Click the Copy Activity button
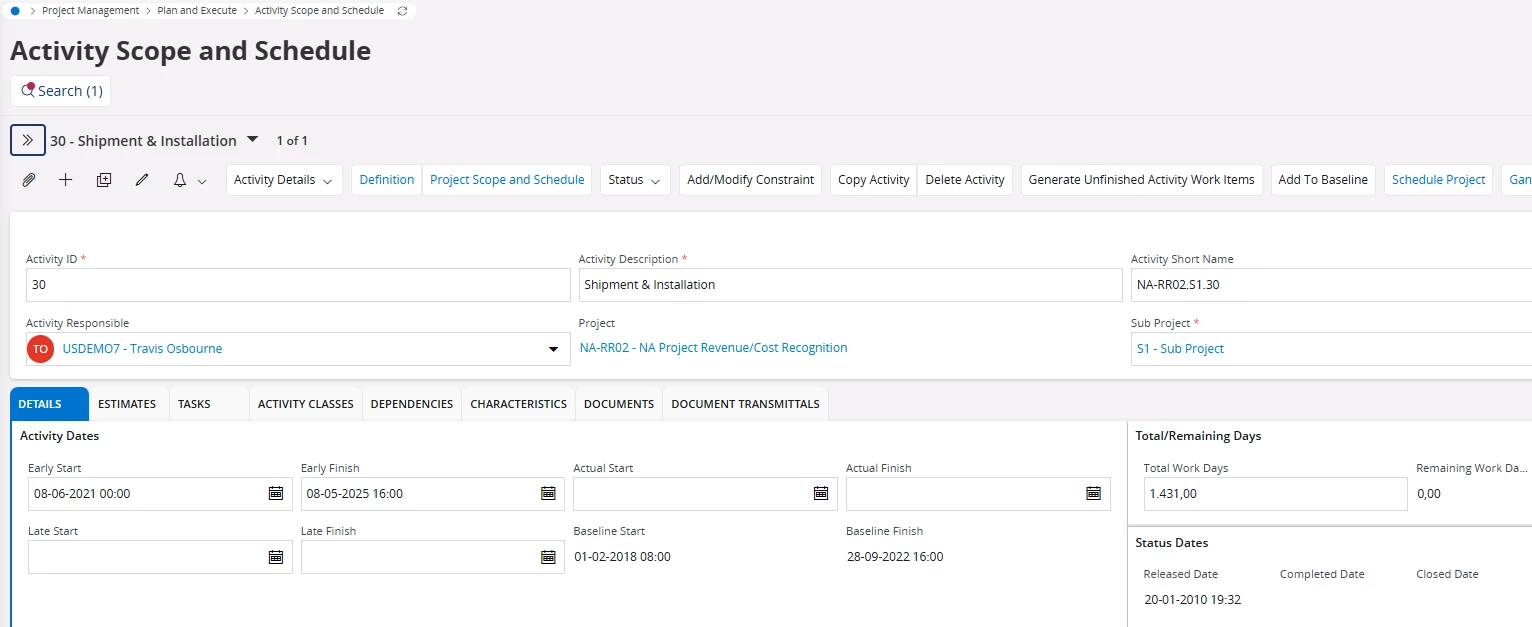 [x=873, y=180]
